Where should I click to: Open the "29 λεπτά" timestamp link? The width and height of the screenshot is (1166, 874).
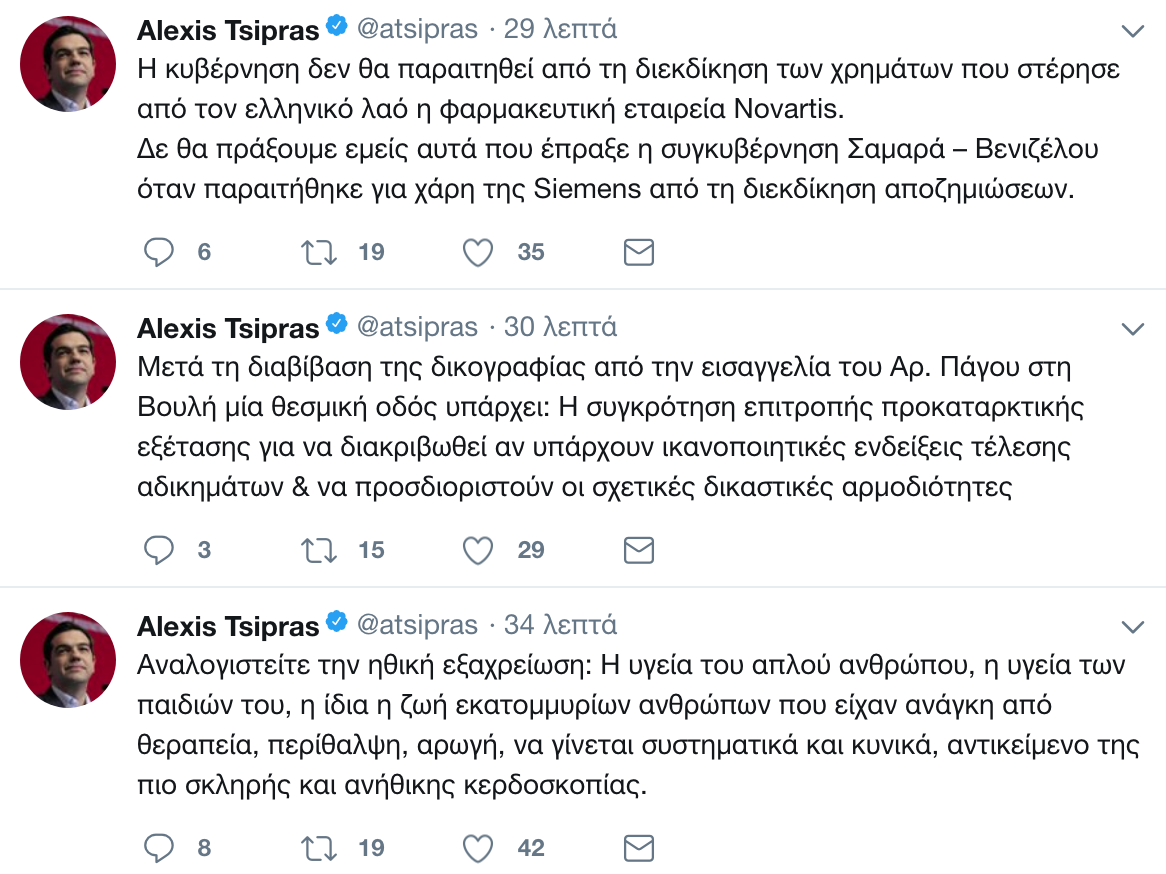pyautogui.click(x=560, y=29)
